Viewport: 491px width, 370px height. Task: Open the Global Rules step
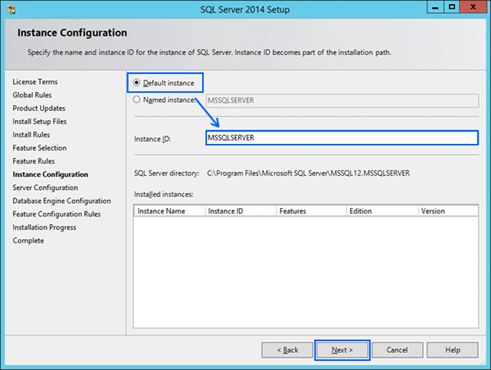pos(32,95)
